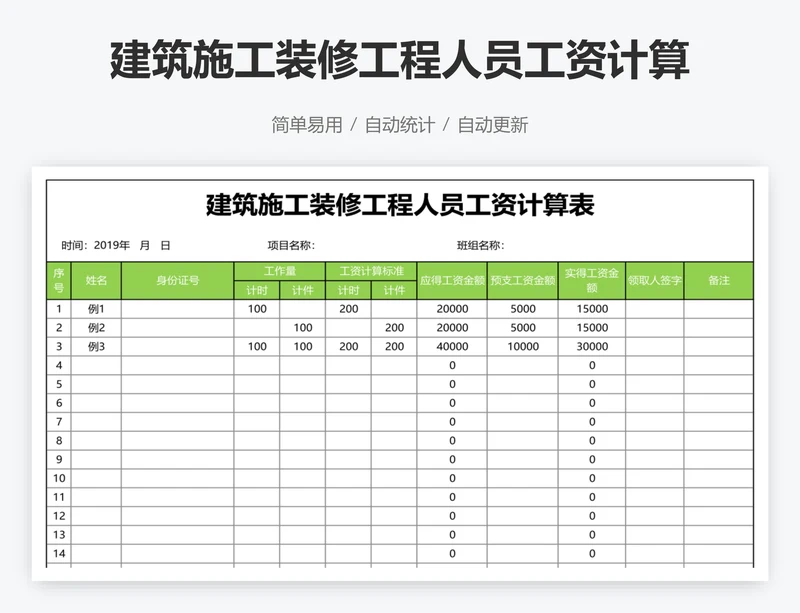800x613 pixels.
Task: Select the 工作量 header cell
Action: click(280, 271)
